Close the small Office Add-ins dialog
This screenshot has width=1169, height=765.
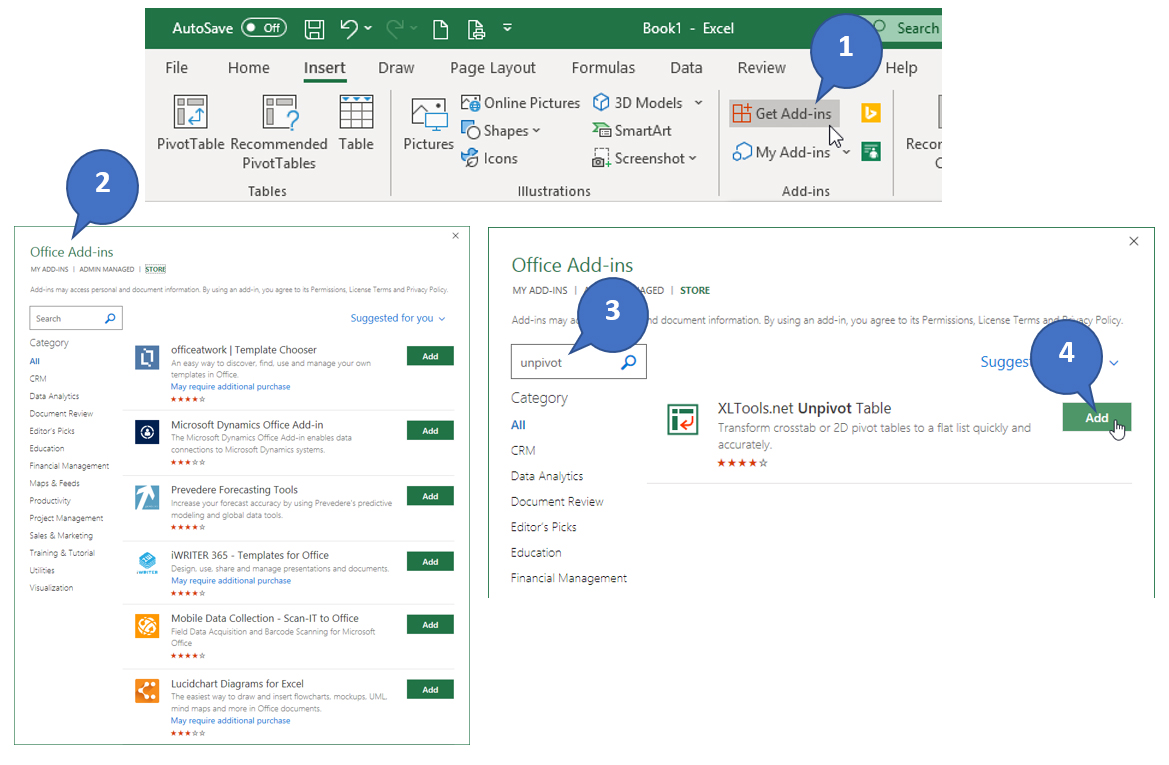(x=456, y=236)
